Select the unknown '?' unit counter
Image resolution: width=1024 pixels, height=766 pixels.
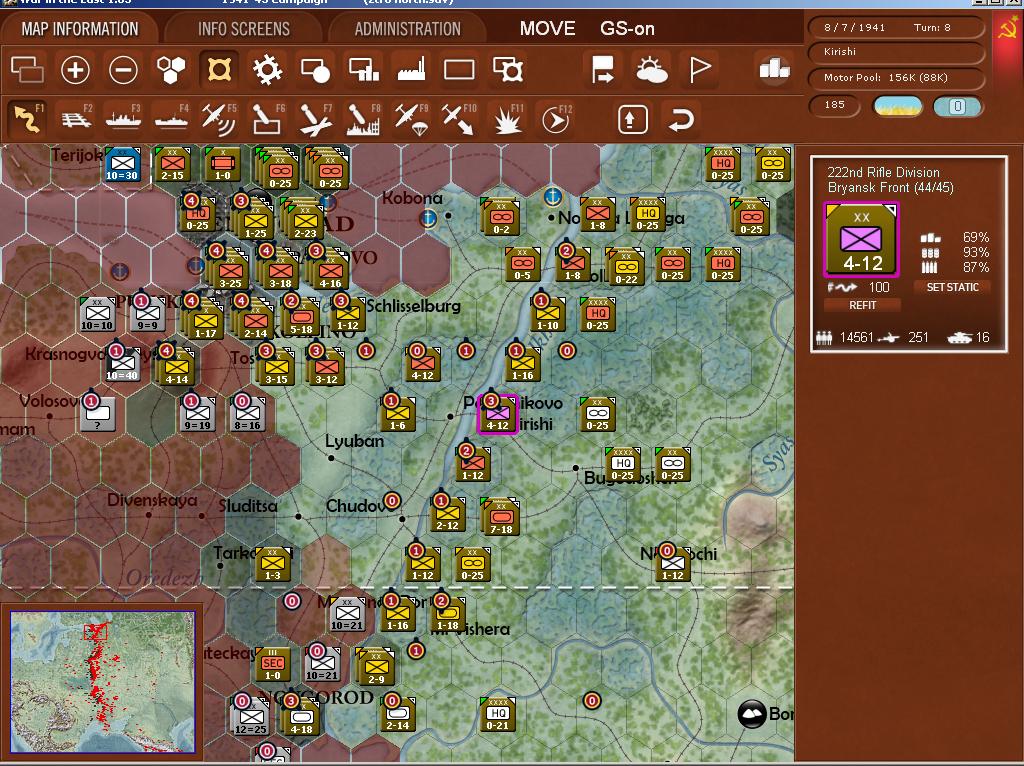pos(98,414)
